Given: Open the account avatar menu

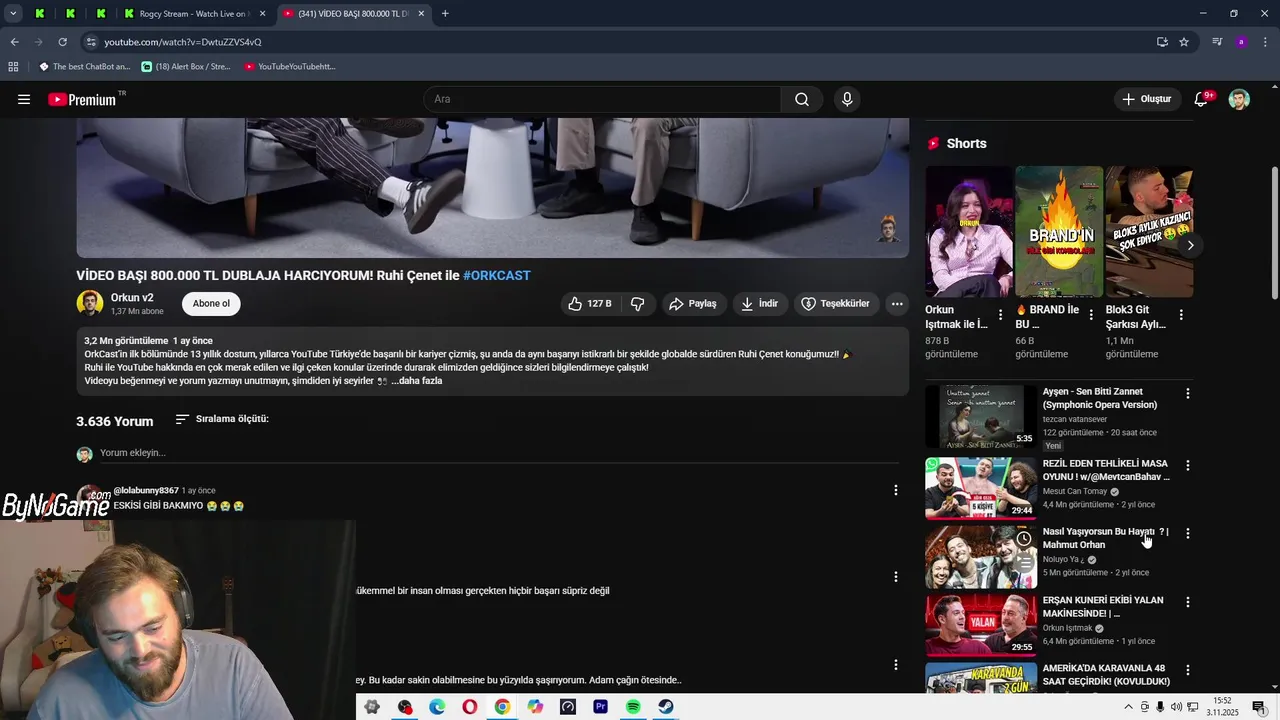Looking at the screenshot, I should pos(1239,99).
